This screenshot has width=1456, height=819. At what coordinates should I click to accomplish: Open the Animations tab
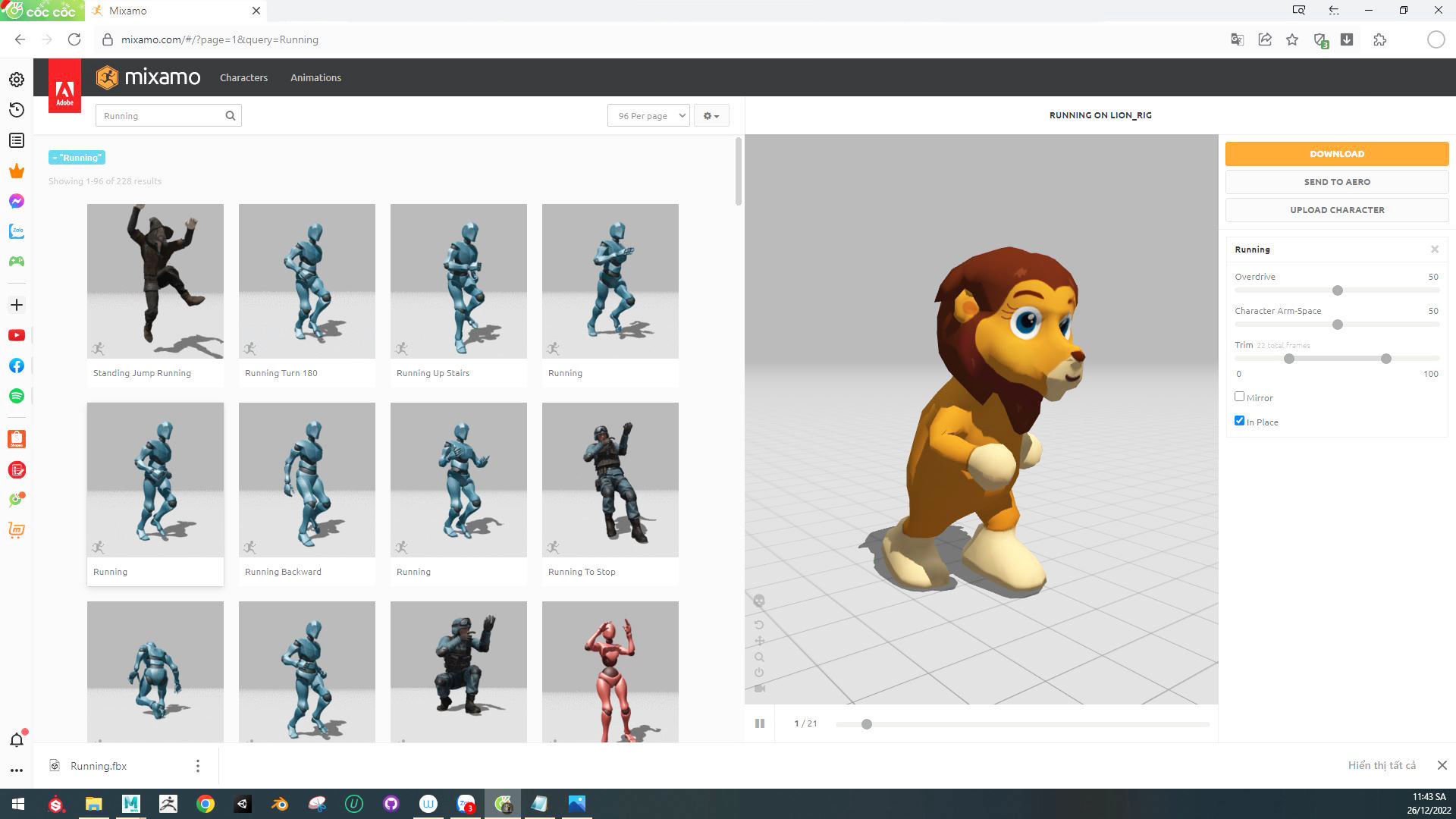tap(315, 77)
